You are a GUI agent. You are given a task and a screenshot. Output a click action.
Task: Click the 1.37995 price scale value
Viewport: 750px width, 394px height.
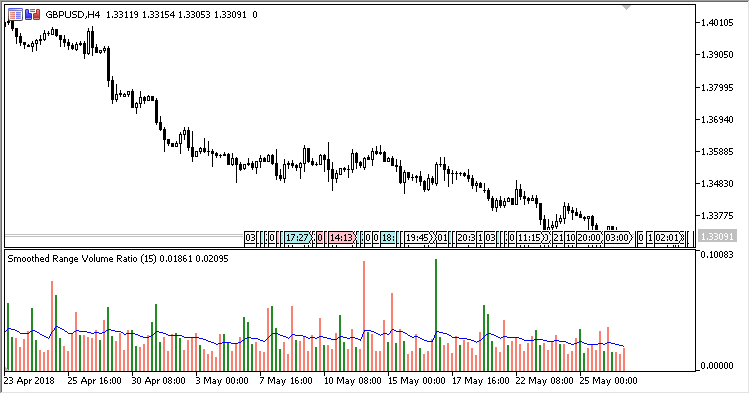coord(717,88)
